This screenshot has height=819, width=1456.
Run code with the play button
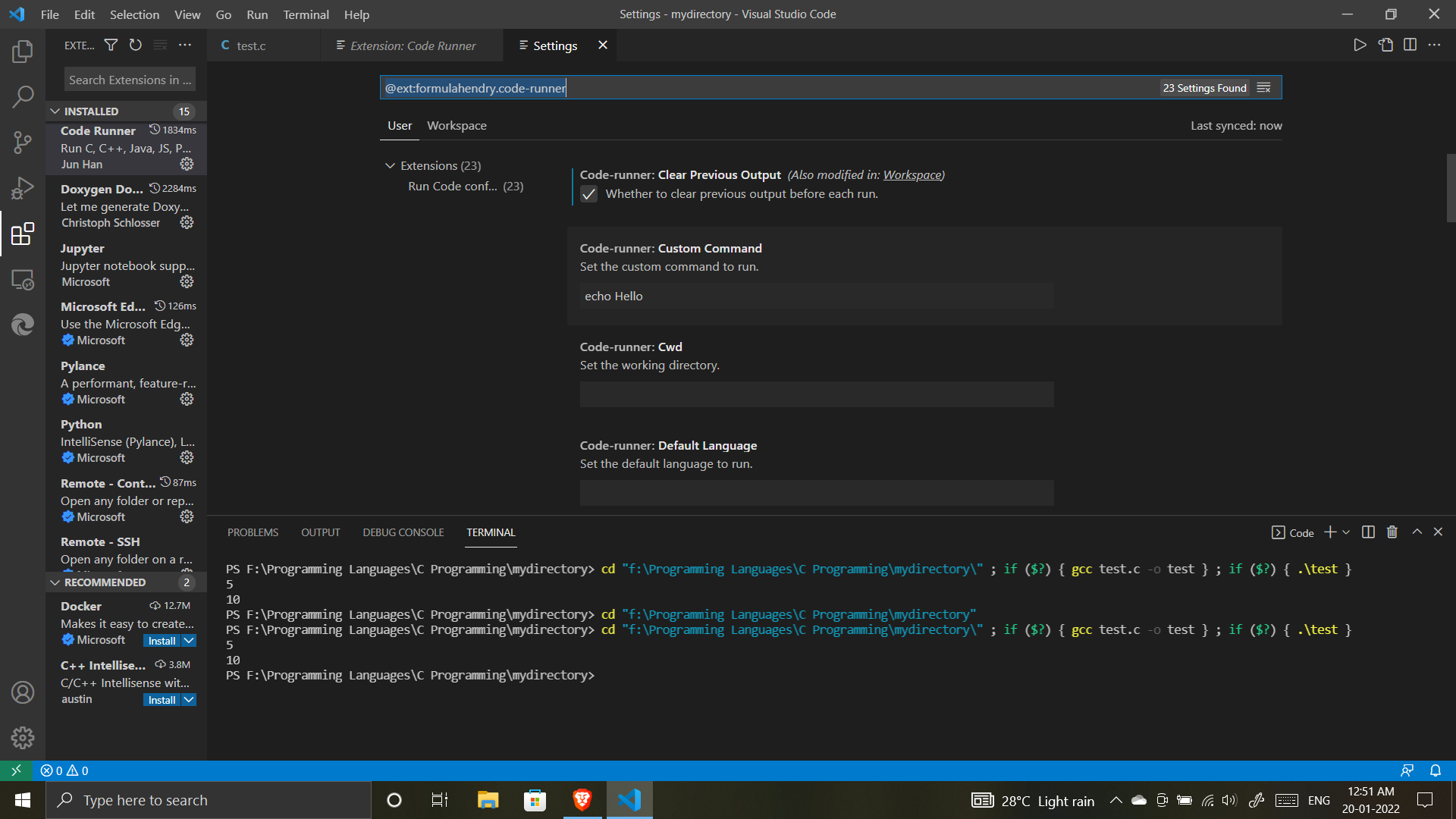coord(1360,45)
